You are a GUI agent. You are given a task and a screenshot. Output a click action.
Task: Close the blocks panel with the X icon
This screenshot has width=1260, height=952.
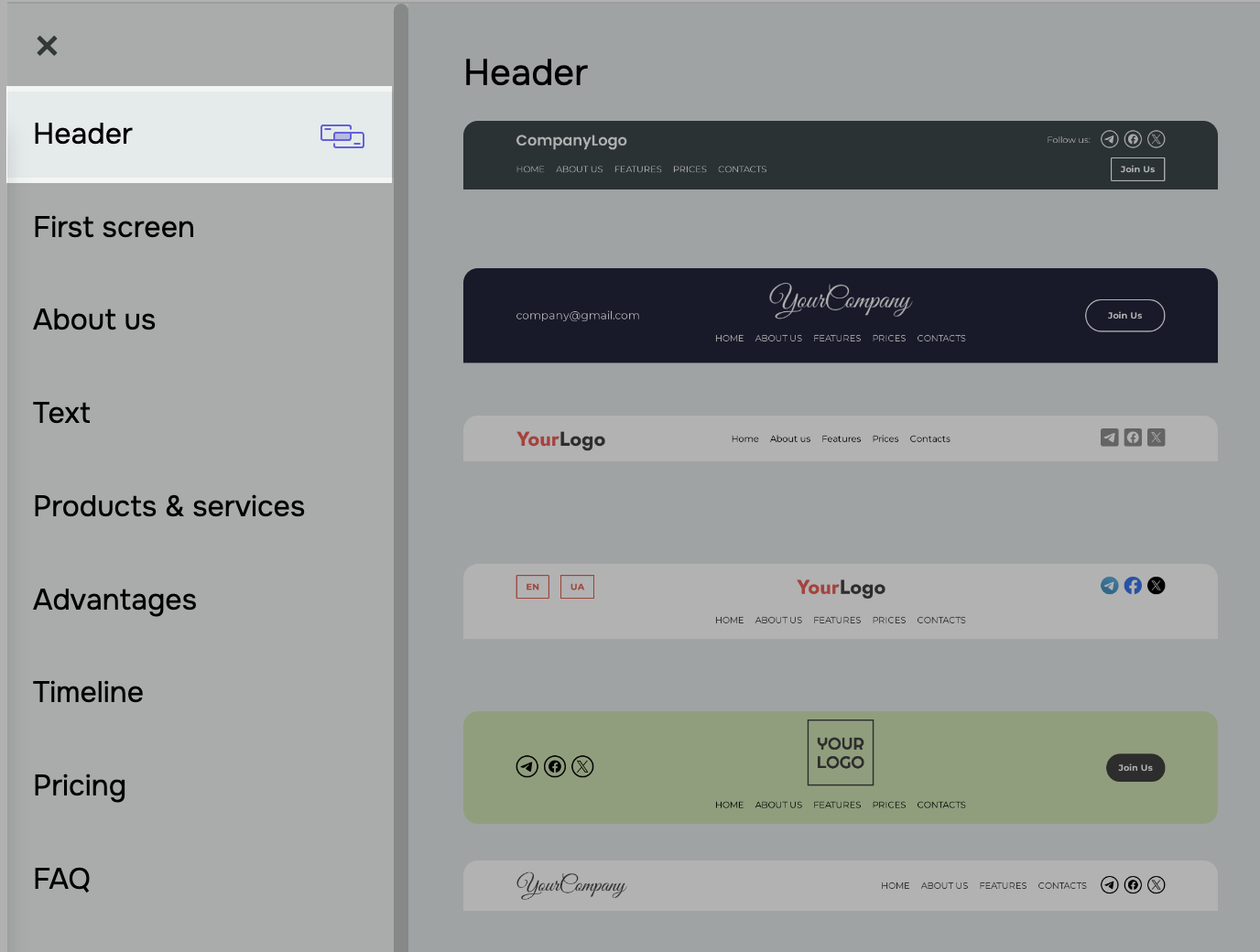(x=47, y=45)
